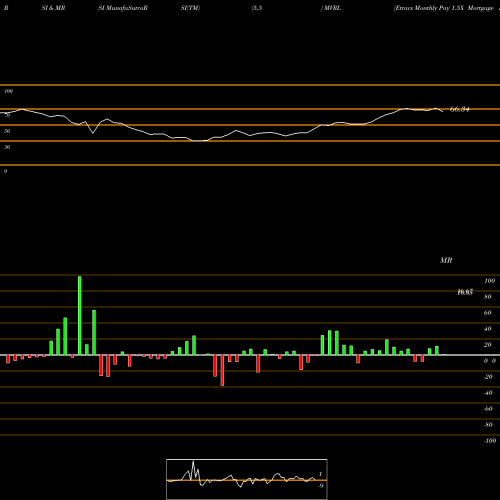This screenshot has height=500, width=500.
Task: Click the MR histogram's -80 axis label
Action: tap(488, 425)
